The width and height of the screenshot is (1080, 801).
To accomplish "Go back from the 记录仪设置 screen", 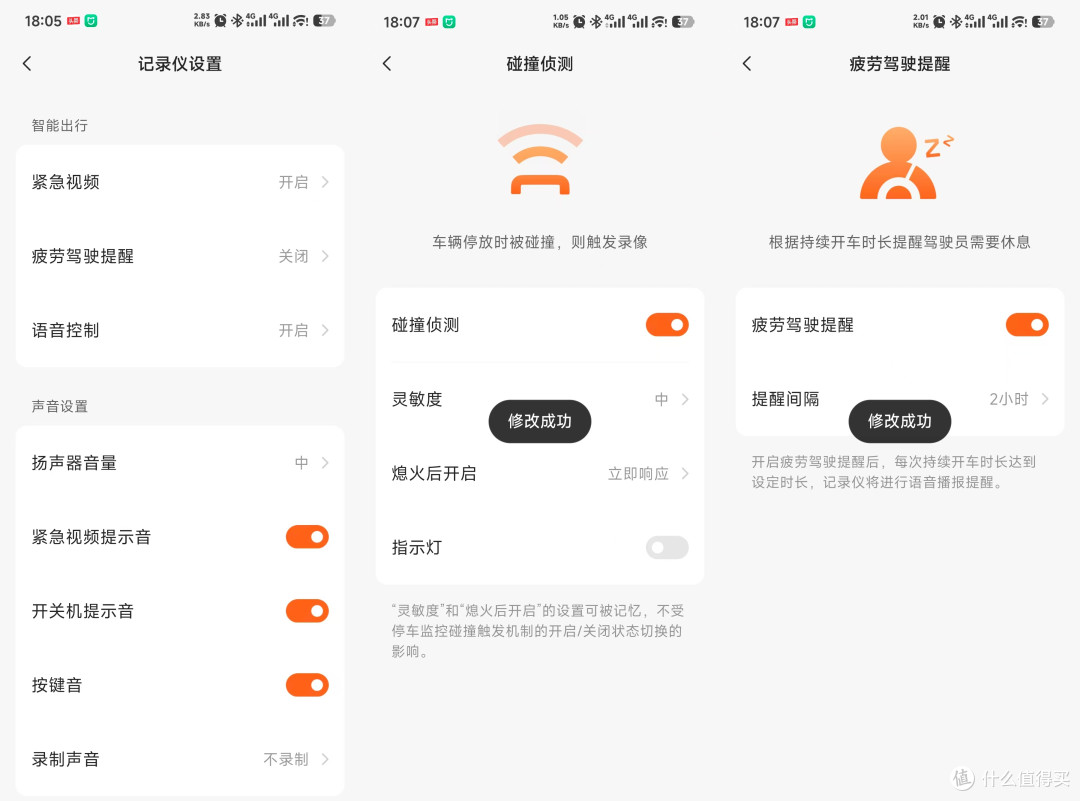I will pos(28,64).
